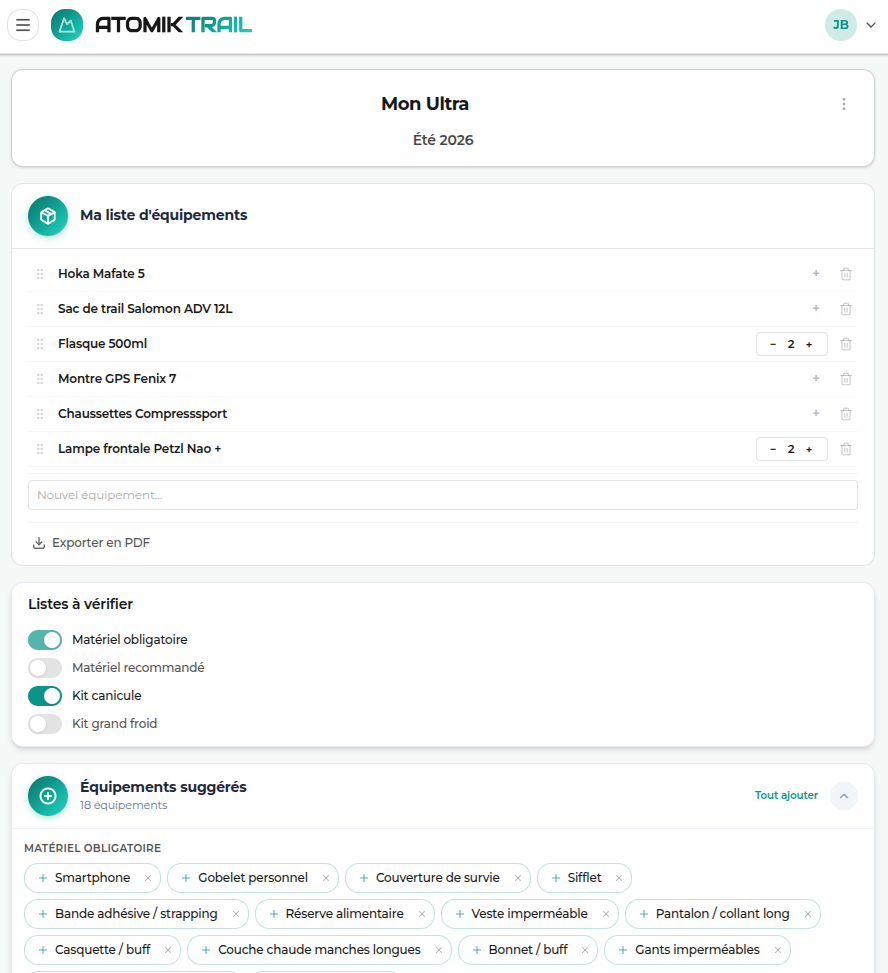
Task: Enable the Matériel recommandé toggle
Action: click(45, 668)
